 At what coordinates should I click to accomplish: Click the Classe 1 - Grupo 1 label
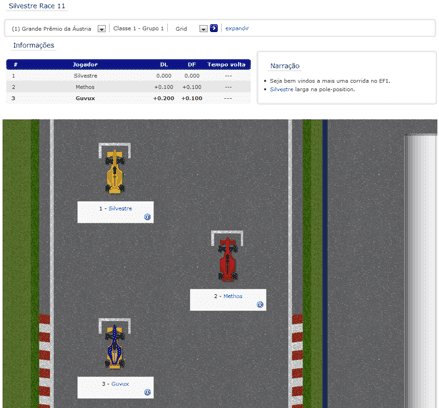(138, 28)
